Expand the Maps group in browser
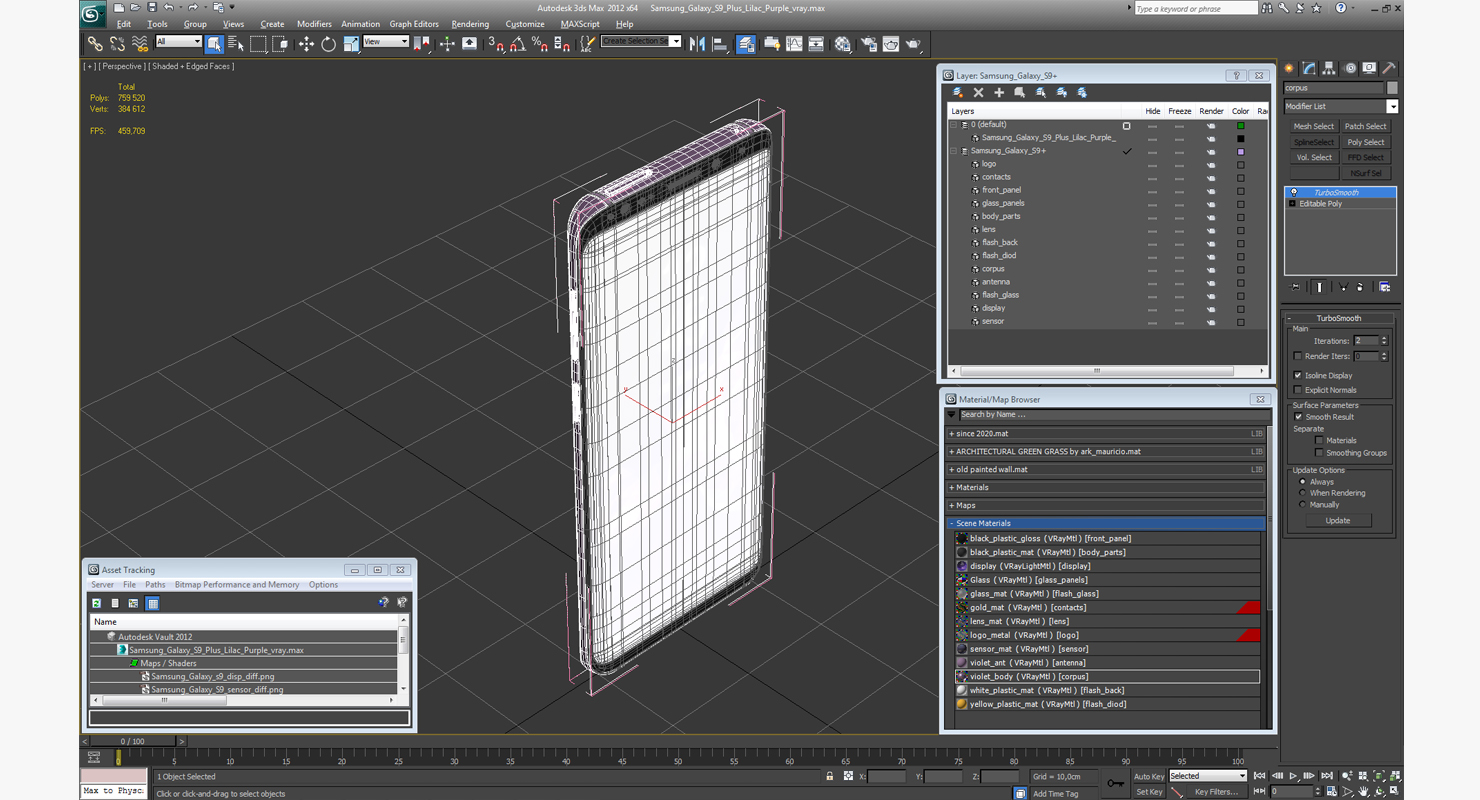This screenshot has width=1480, height=800. point(952,506)
